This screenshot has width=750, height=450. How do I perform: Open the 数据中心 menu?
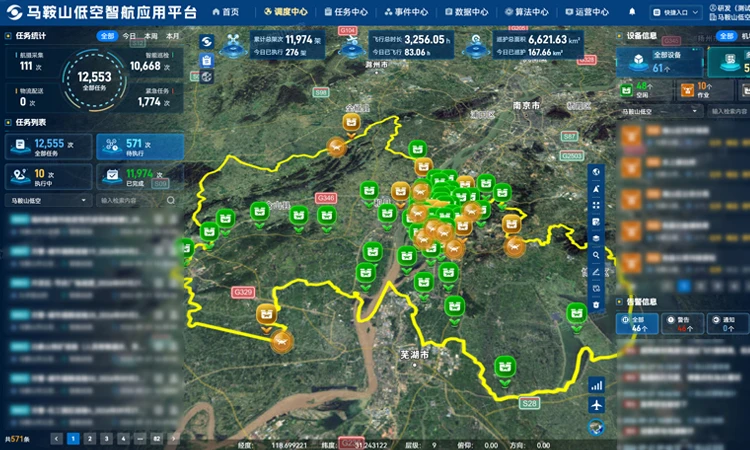[x=467, y=11]
